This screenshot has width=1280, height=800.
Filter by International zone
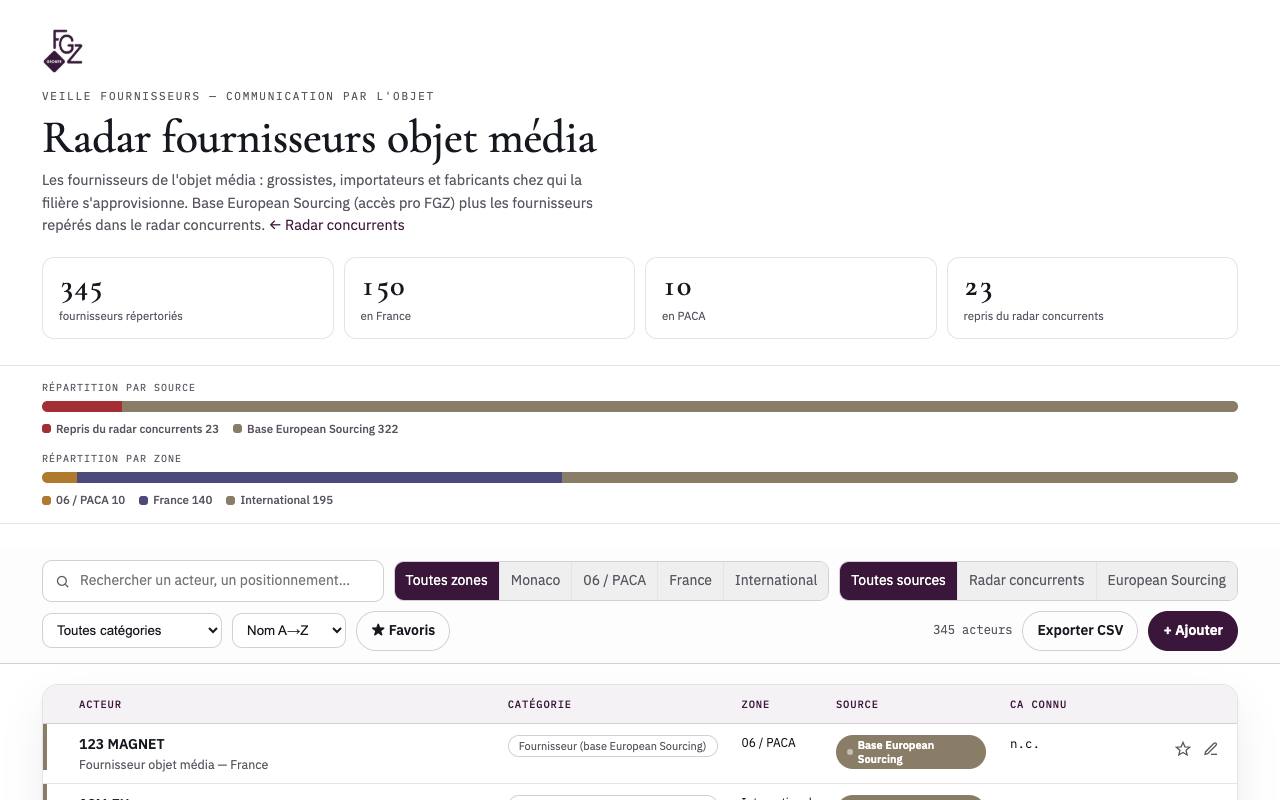coord(776,581)
